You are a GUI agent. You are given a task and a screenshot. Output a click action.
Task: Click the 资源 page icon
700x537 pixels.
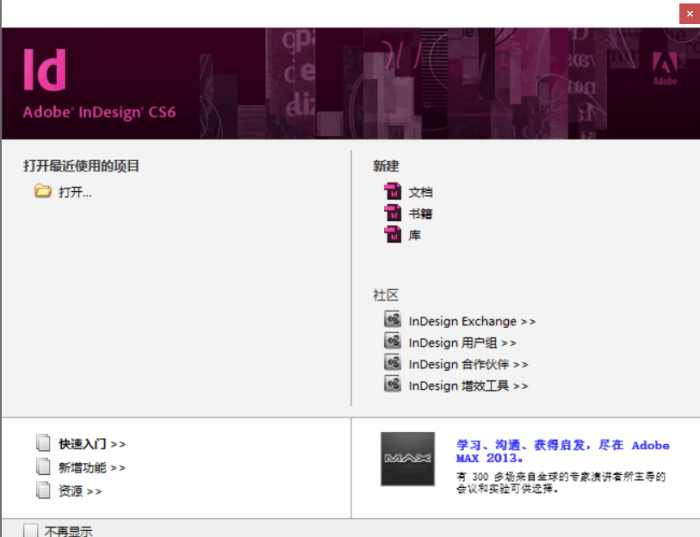click(x=43, y=490)
